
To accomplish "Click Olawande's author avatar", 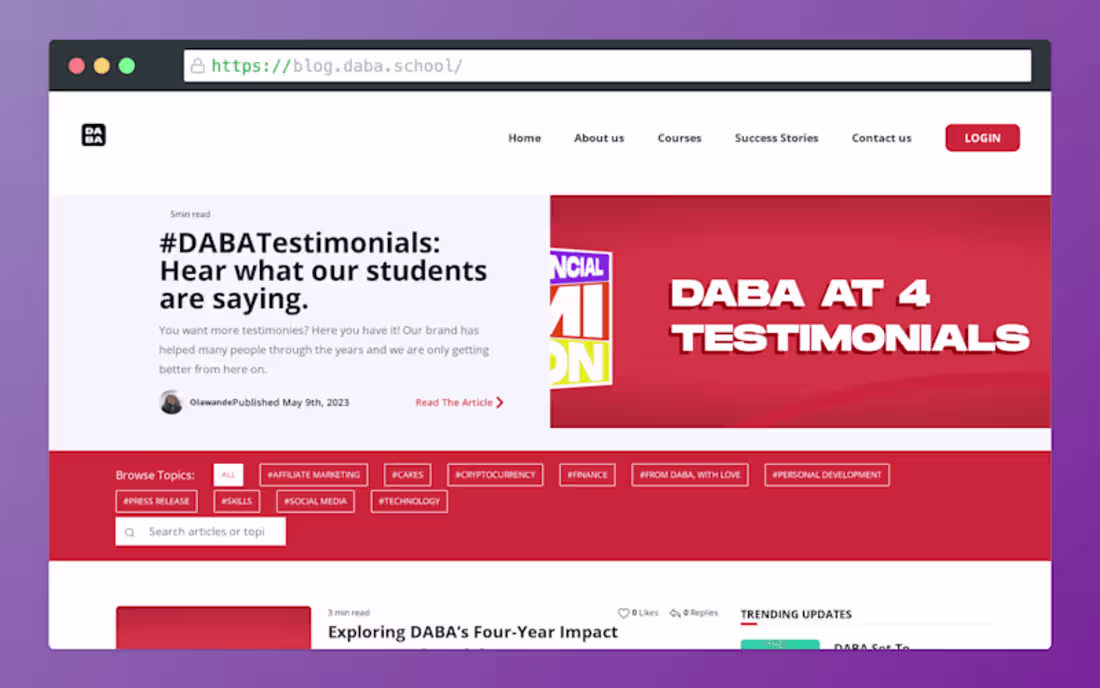I will tap(170, 401).
